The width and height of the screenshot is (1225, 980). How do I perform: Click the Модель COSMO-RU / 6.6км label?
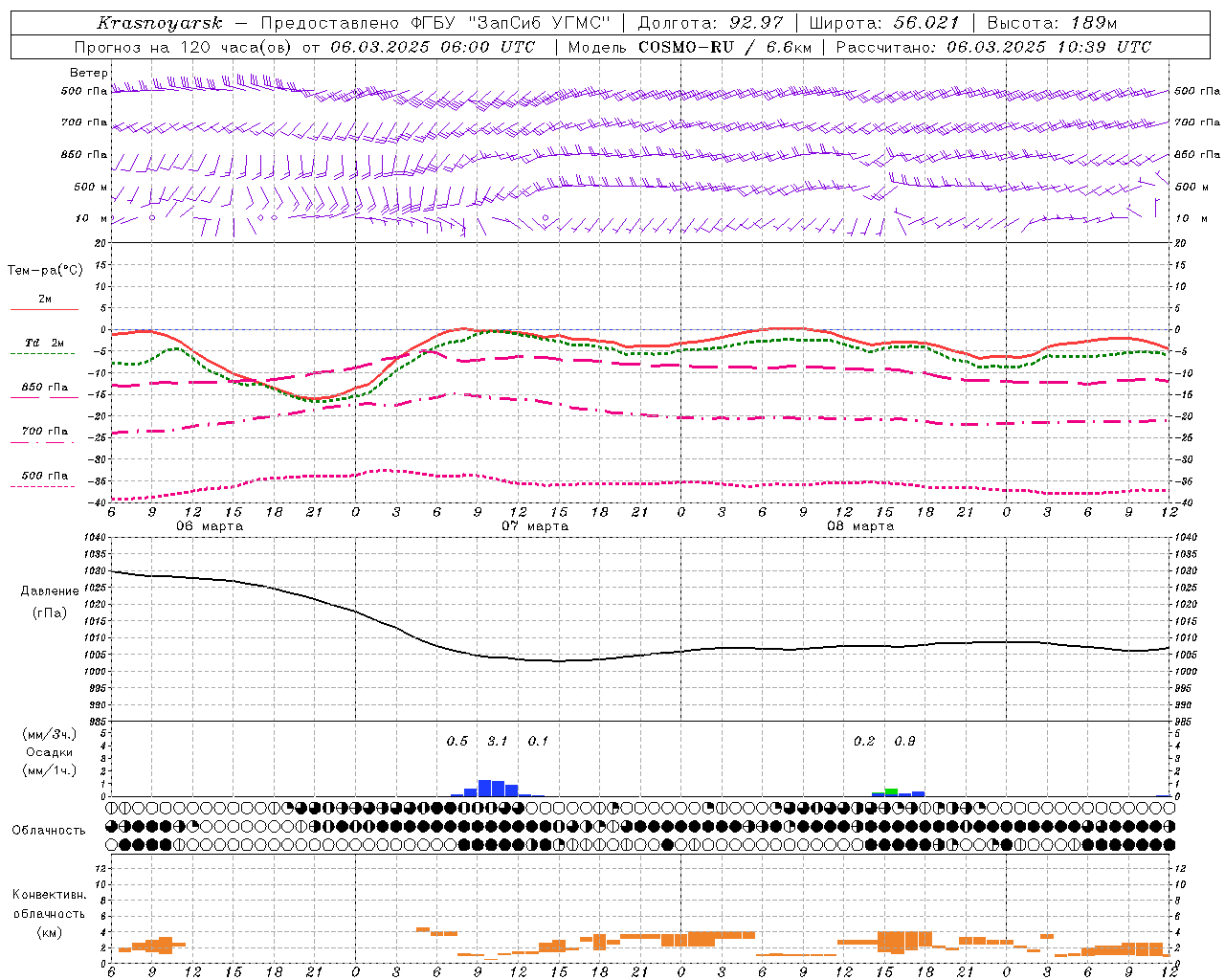(690, 47)
